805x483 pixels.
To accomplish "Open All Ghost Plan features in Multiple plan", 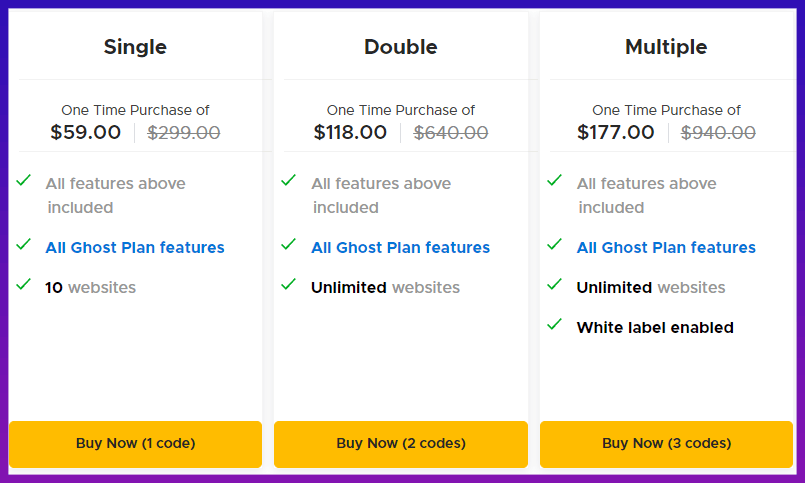I will coord(666,247).
